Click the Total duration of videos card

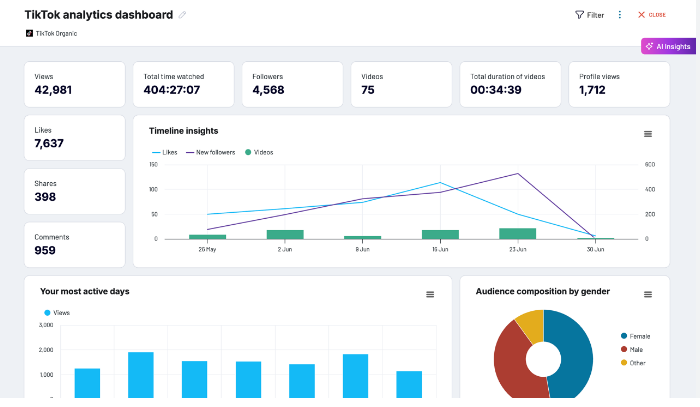point(510,84)
